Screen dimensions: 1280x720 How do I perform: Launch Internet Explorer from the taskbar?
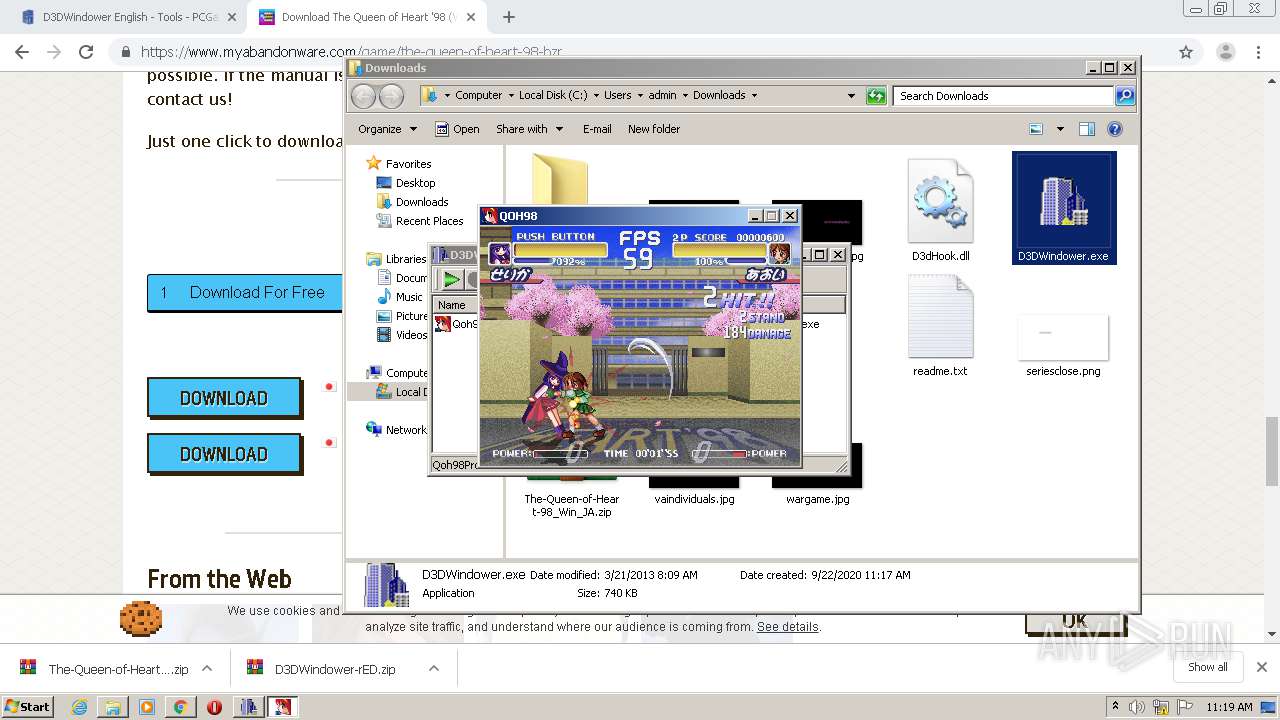(x=79, y=707)
